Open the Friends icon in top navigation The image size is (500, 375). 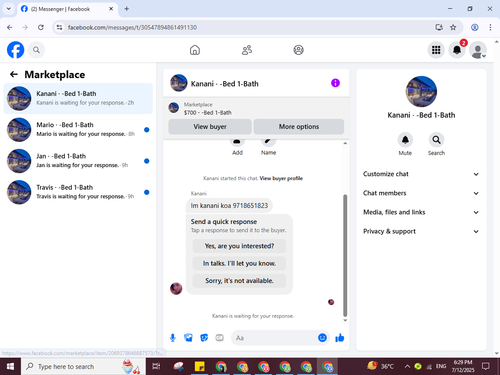coord(247,50)
